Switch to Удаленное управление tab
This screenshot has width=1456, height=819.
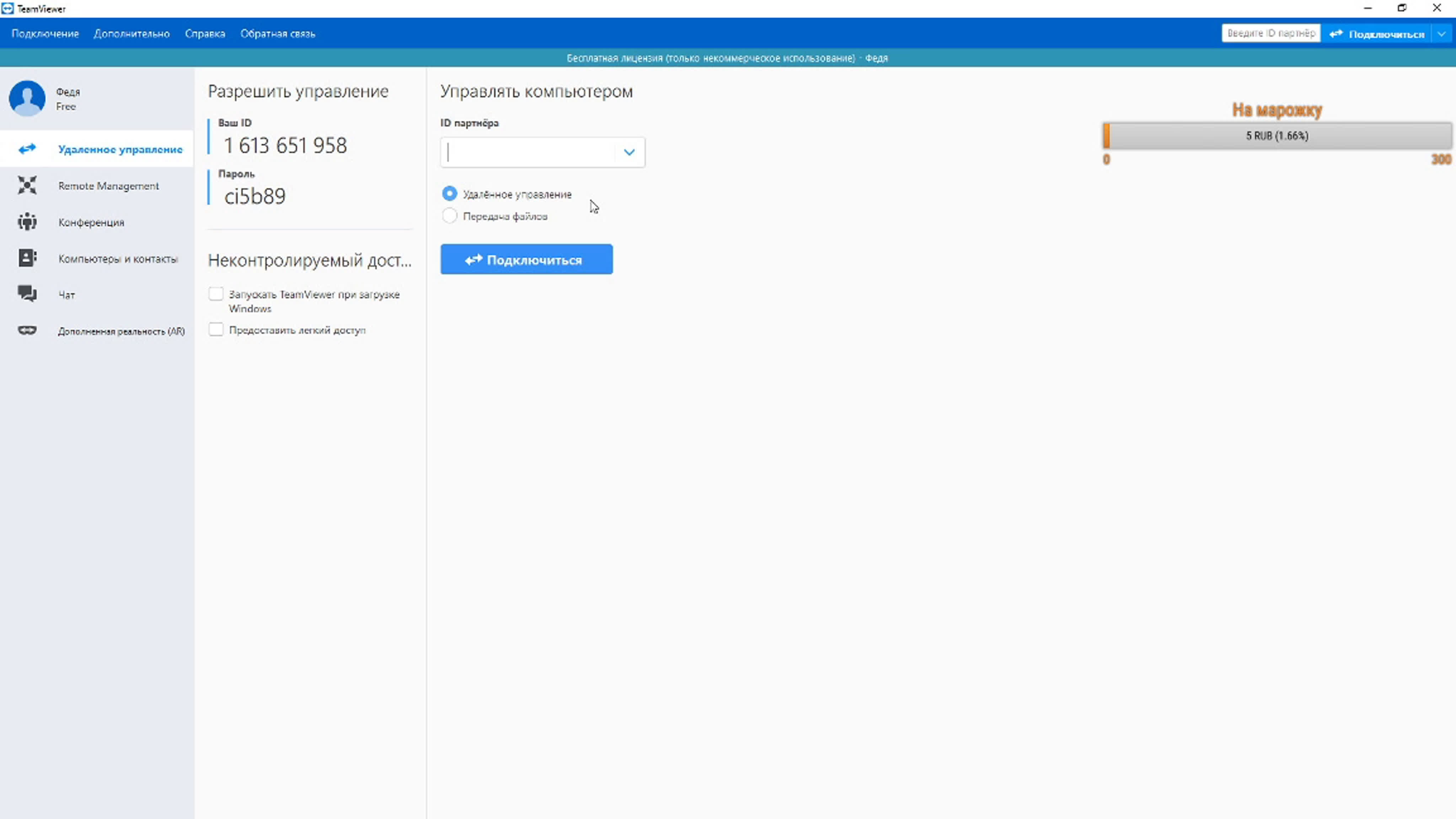(x=97, y=149)
